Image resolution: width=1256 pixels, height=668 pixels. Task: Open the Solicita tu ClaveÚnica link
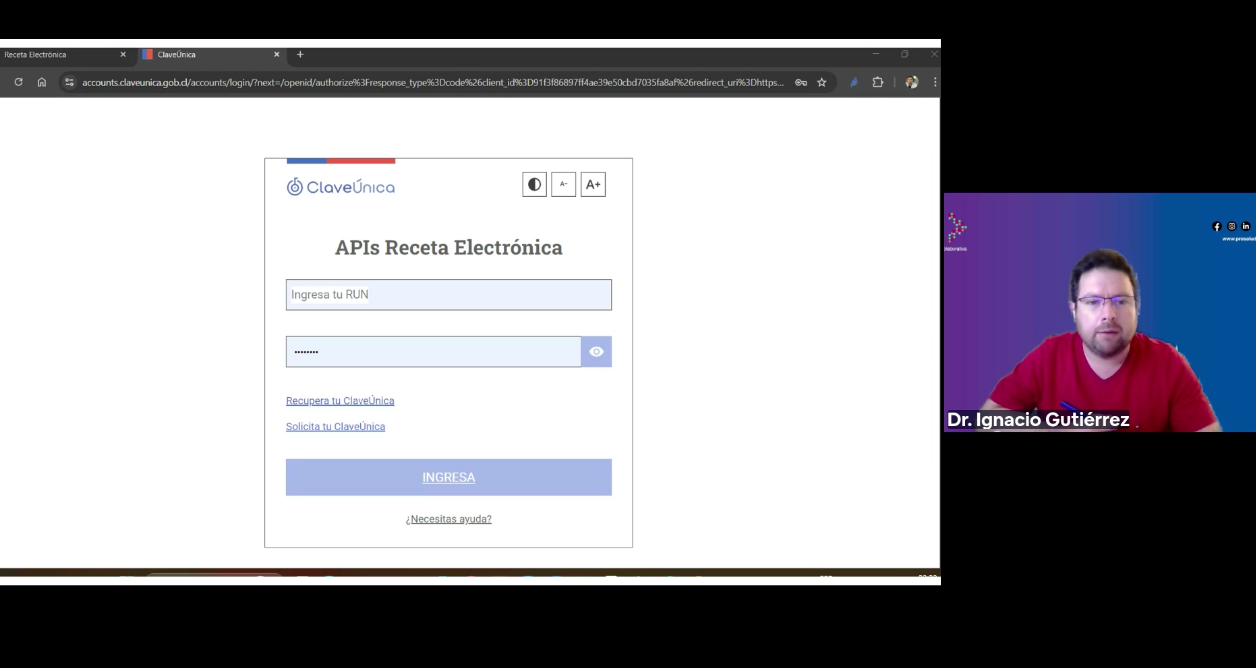335,427
